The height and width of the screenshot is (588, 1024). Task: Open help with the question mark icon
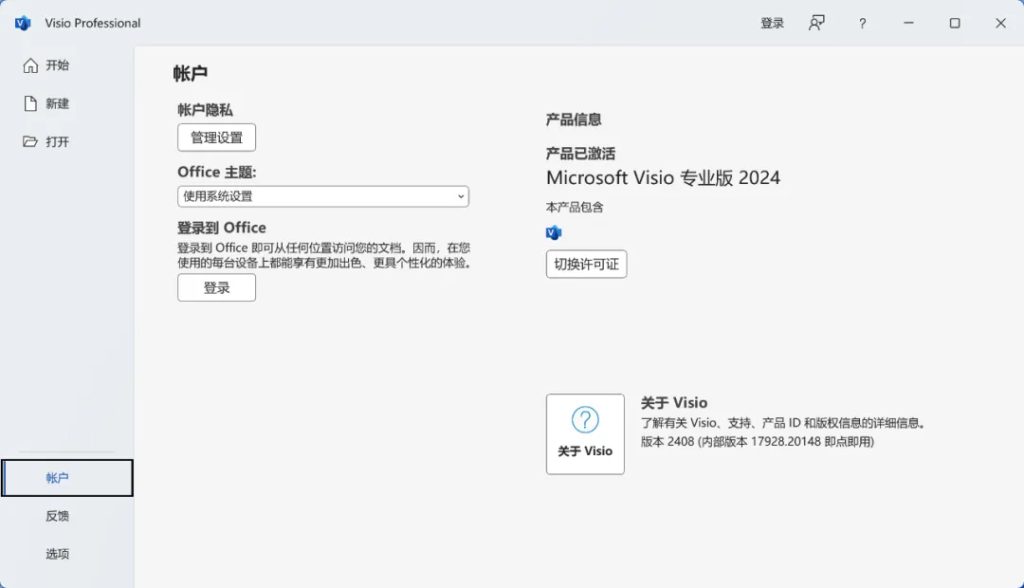coord(862,24)
